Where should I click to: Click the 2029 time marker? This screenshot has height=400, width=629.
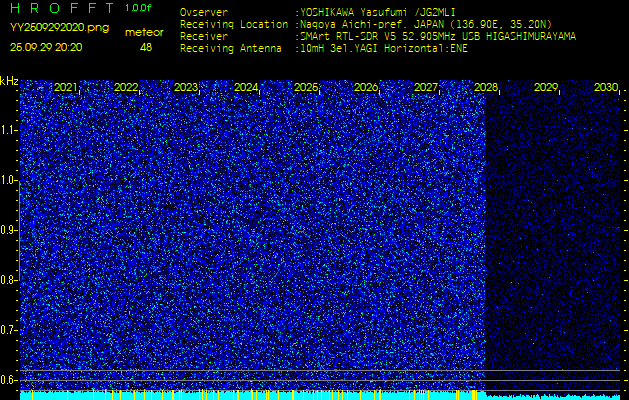click(x=546, y=87)
